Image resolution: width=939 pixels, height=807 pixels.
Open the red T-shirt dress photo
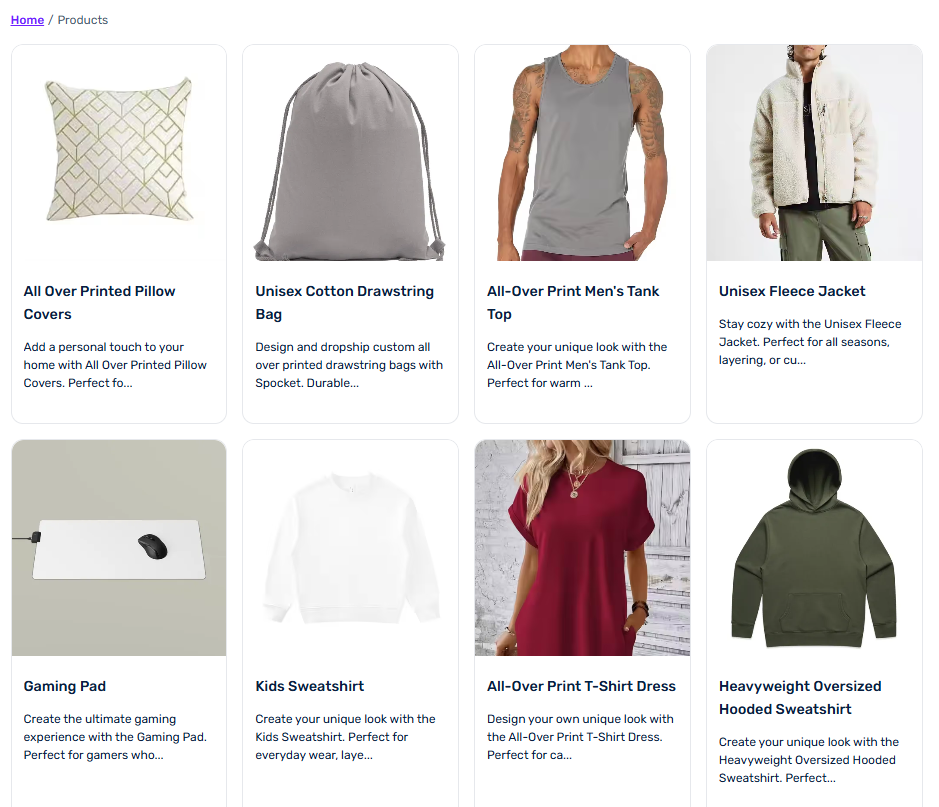pyautogui.click(x=582, y=548)
